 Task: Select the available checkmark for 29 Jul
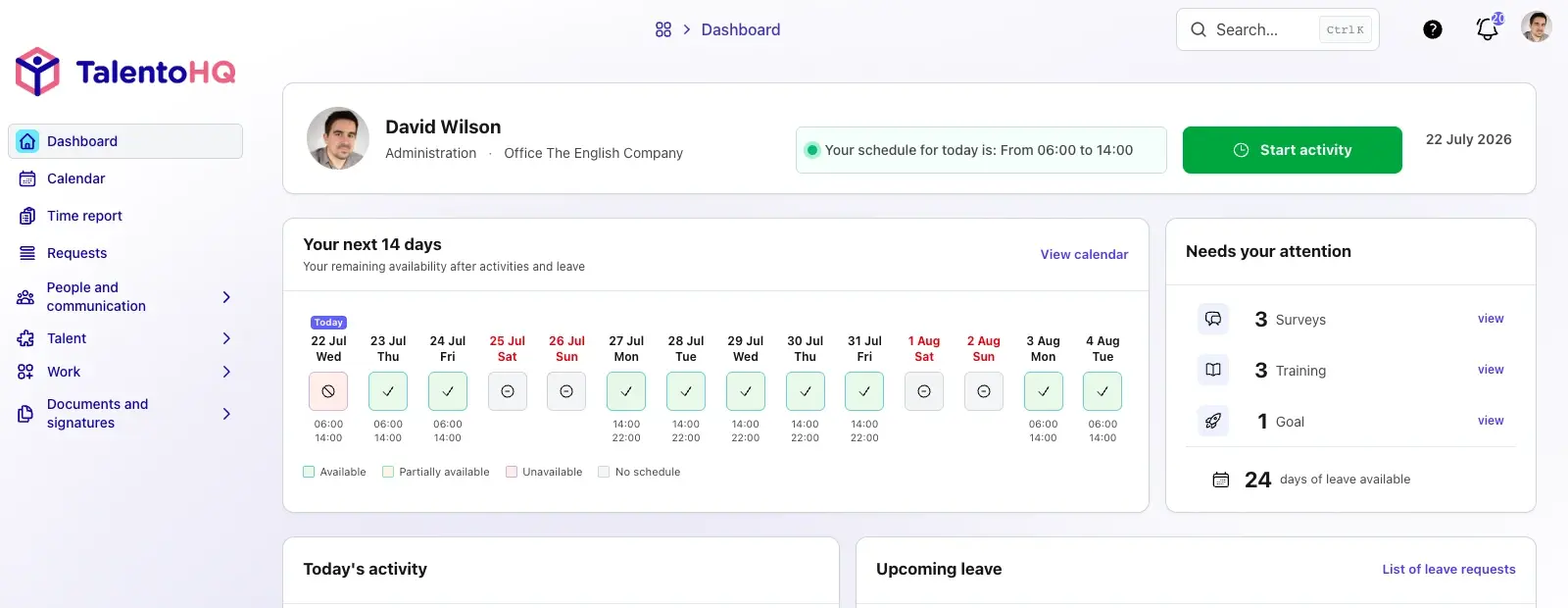tap(746, 391)
